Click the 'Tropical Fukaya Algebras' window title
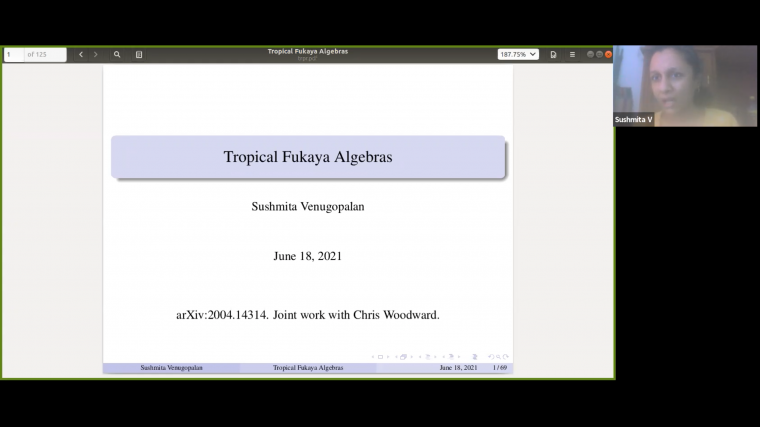The width and height of the screenshot is (760, 427). pos(308,51)
